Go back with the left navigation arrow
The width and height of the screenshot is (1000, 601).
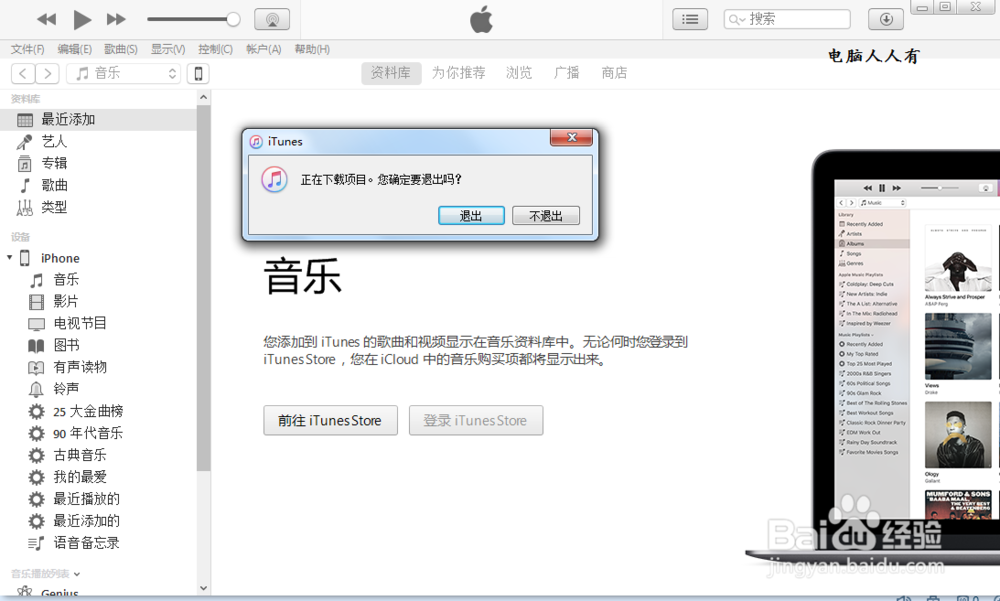(23, 73)
